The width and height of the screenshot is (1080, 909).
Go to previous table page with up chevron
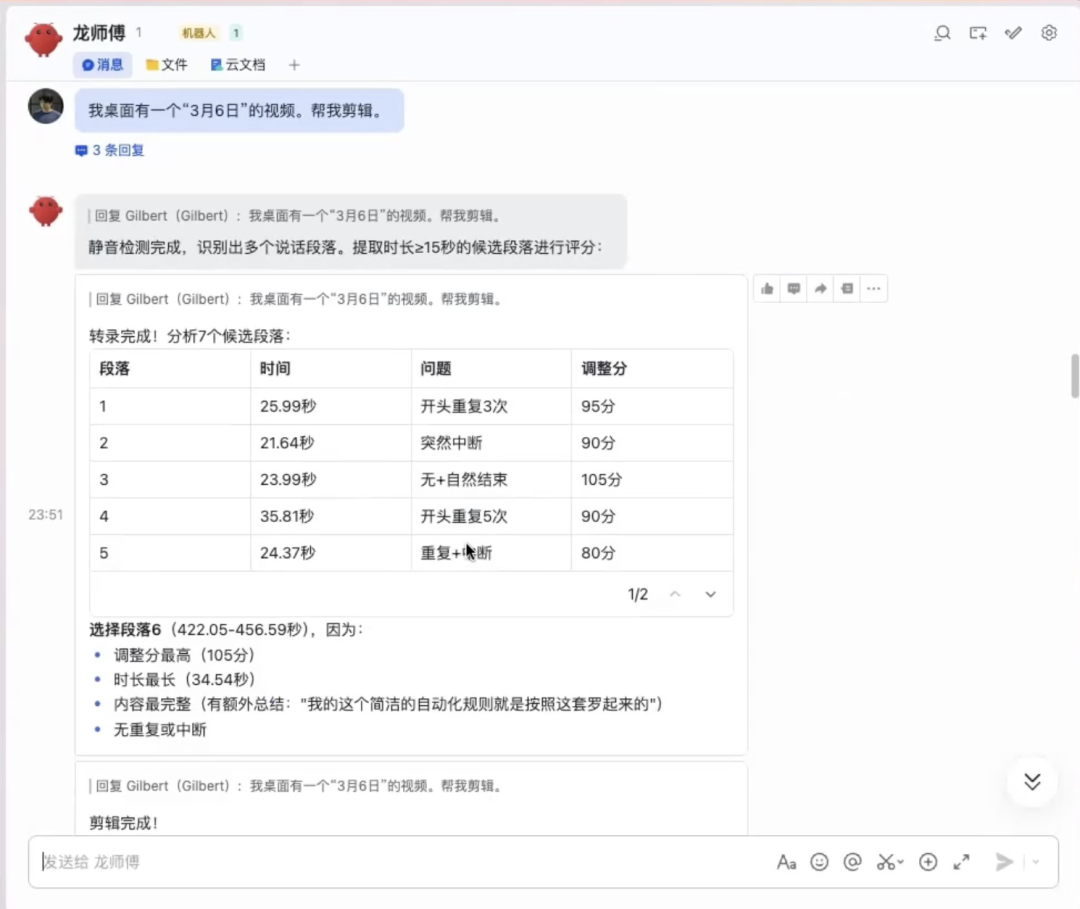(675, 594)
